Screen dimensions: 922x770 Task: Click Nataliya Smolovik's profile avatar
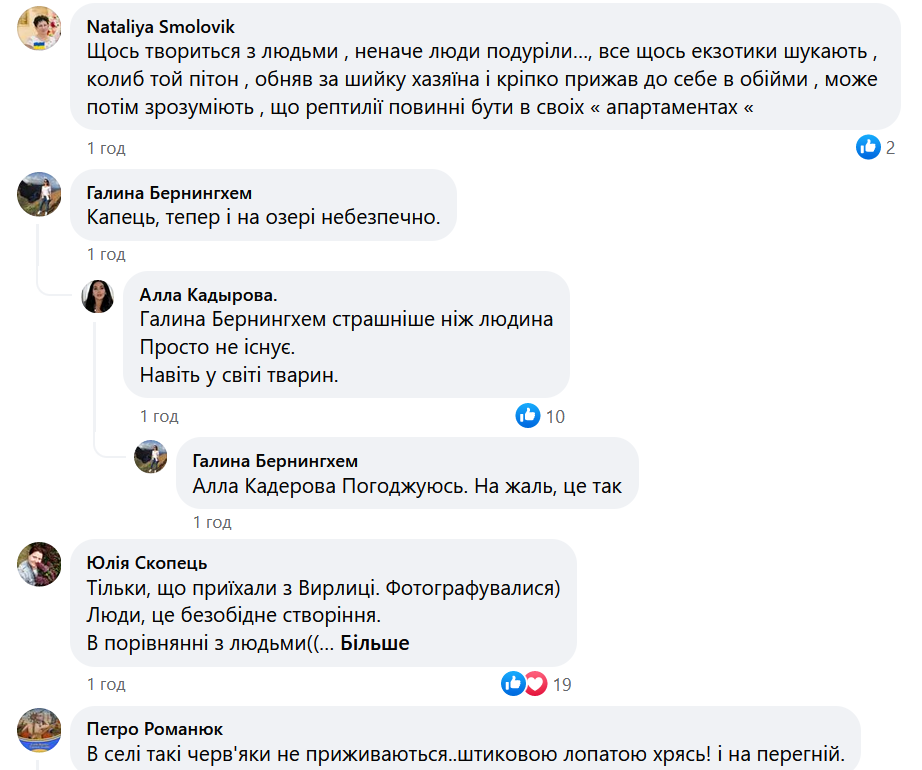click(x=40, y=28)
